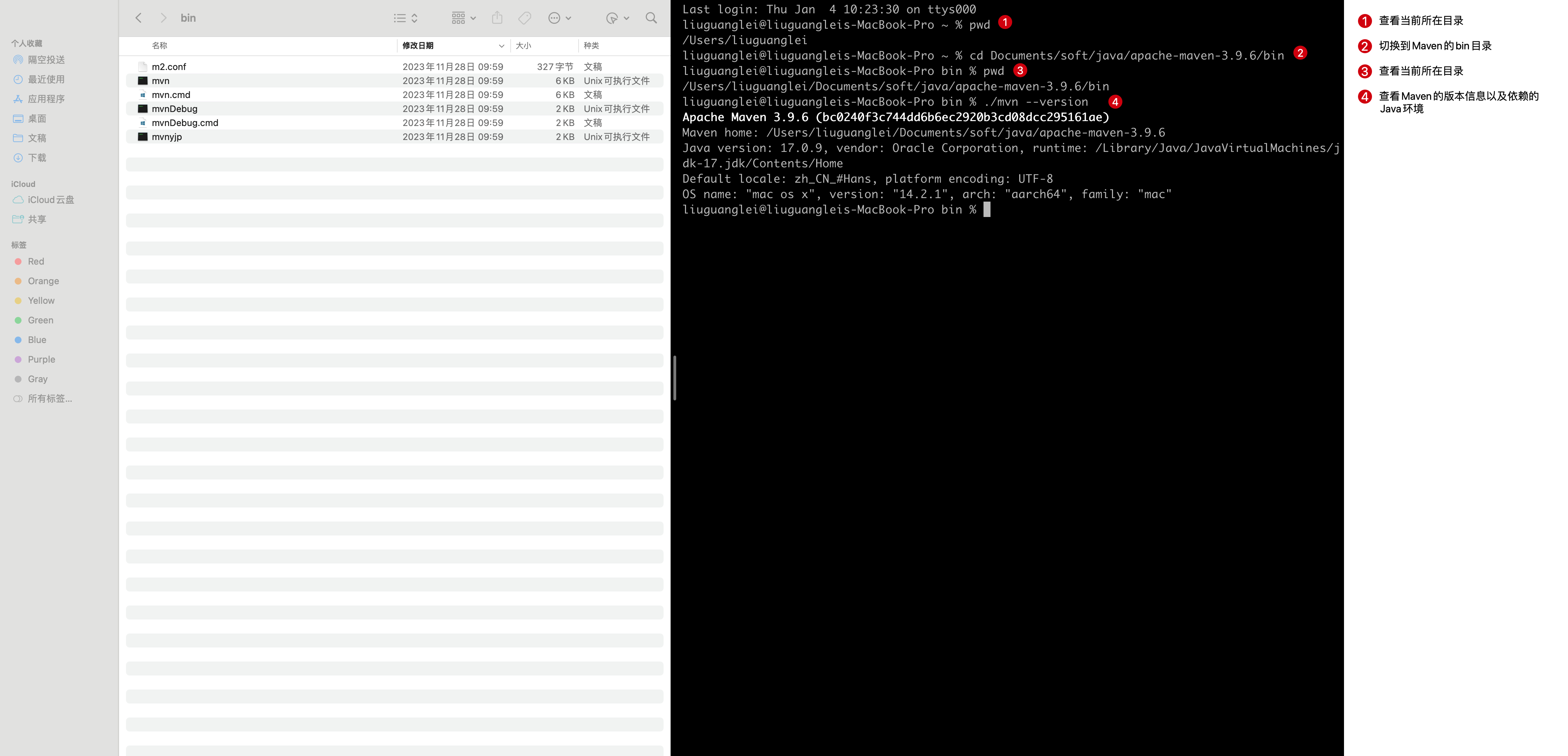Open 隔空投送 AirDrop in sidebar
Screen dimensions: 1568x756
pos(39,59)
